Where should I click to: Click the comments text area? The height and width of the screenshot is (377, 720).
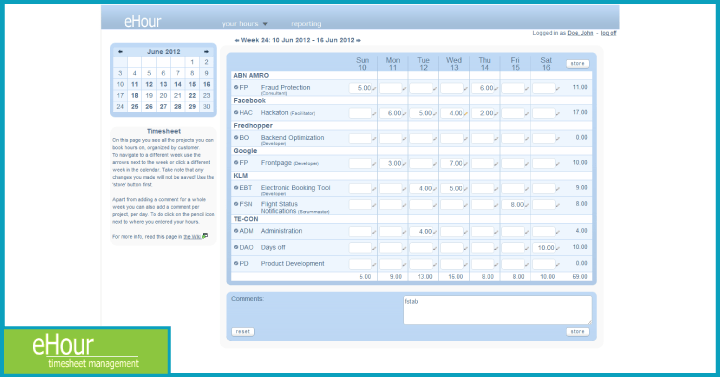coord(498,310)
